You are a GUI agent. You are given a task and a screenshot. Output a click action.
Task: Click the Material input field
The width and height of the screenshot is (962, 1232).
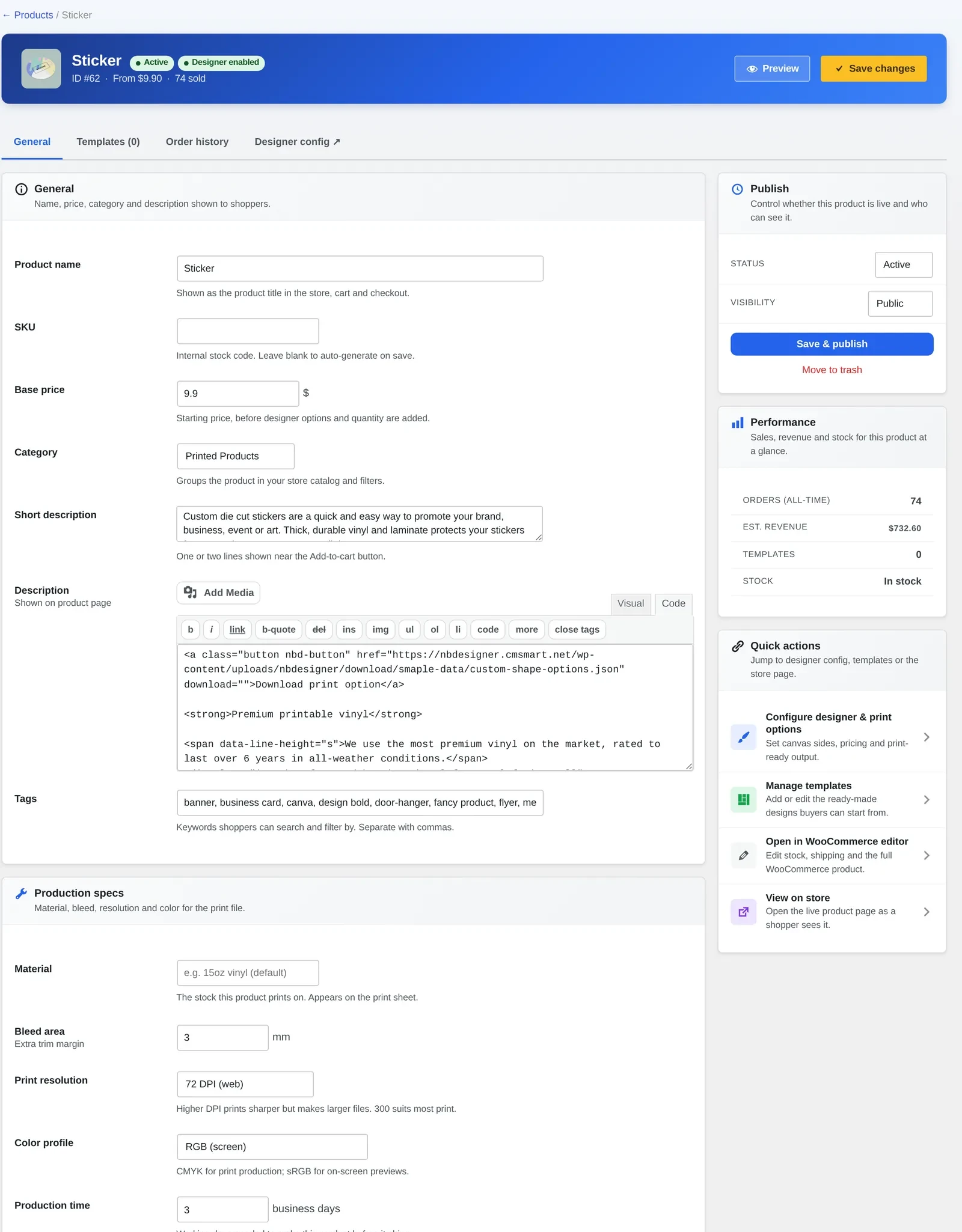point(248,973)
